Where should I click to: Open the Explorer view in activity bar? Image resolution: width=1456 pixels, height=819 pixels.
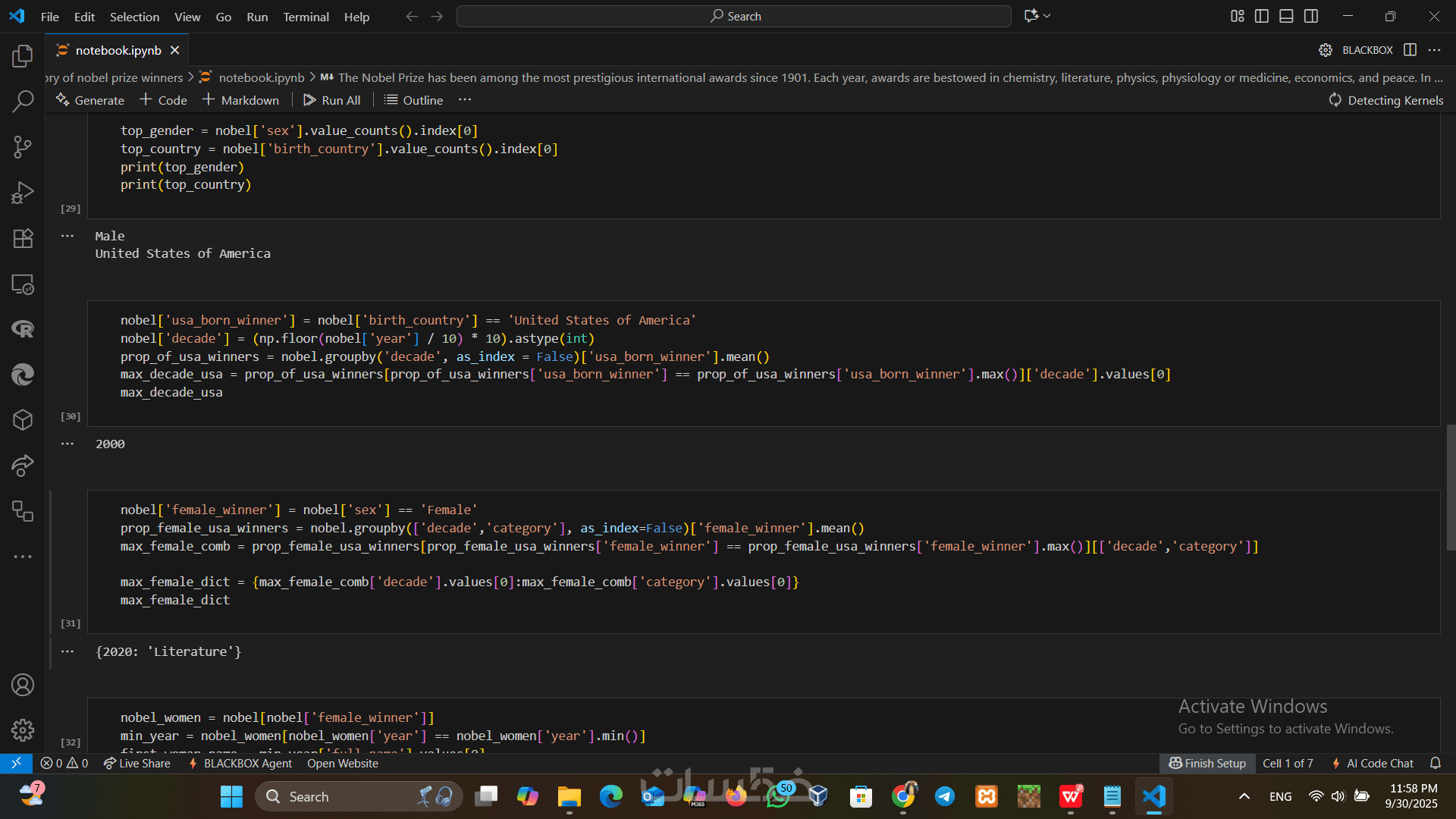click(x=23, y=56)
